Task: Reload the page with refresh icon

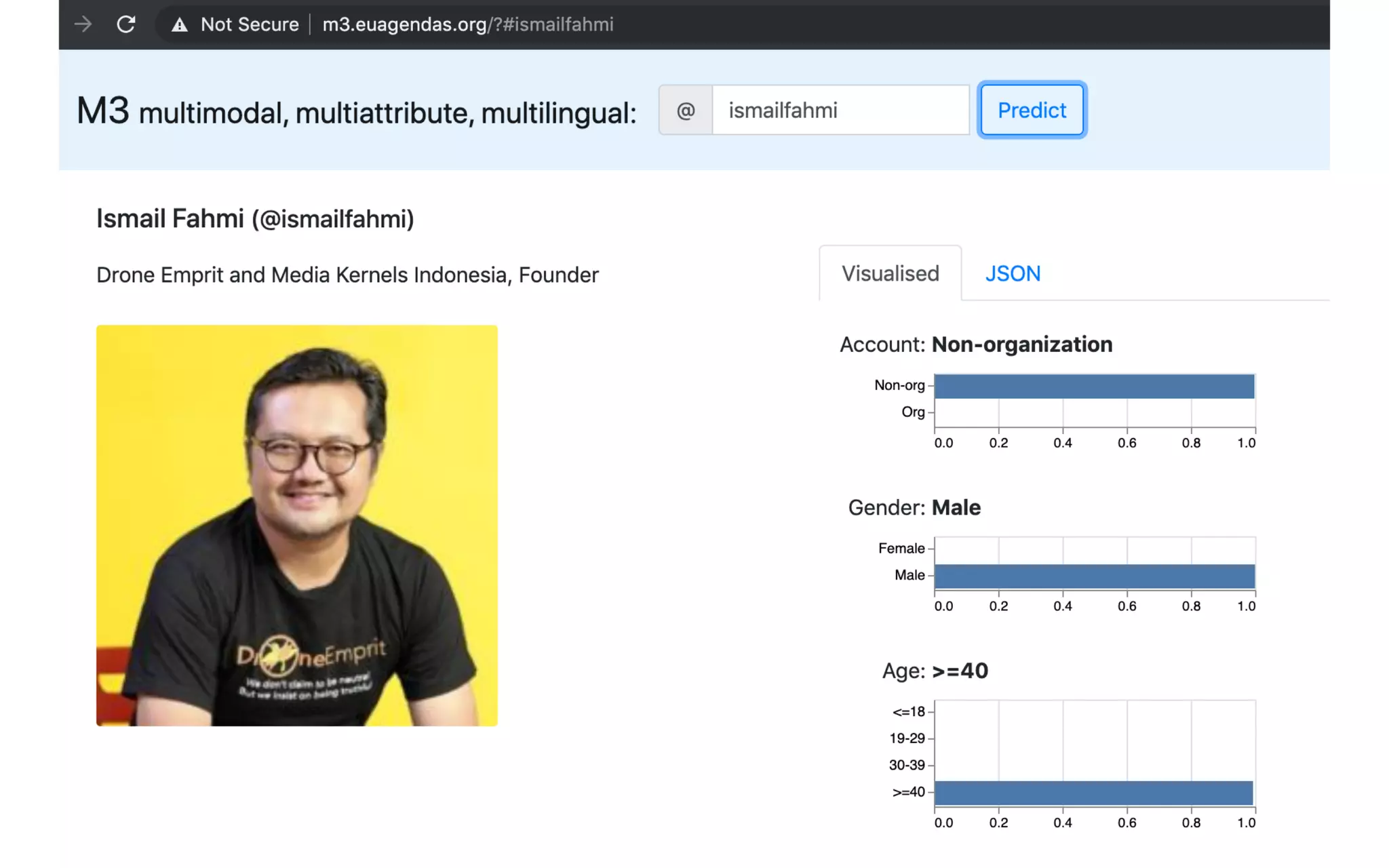Action: click(x=126, y=24)
